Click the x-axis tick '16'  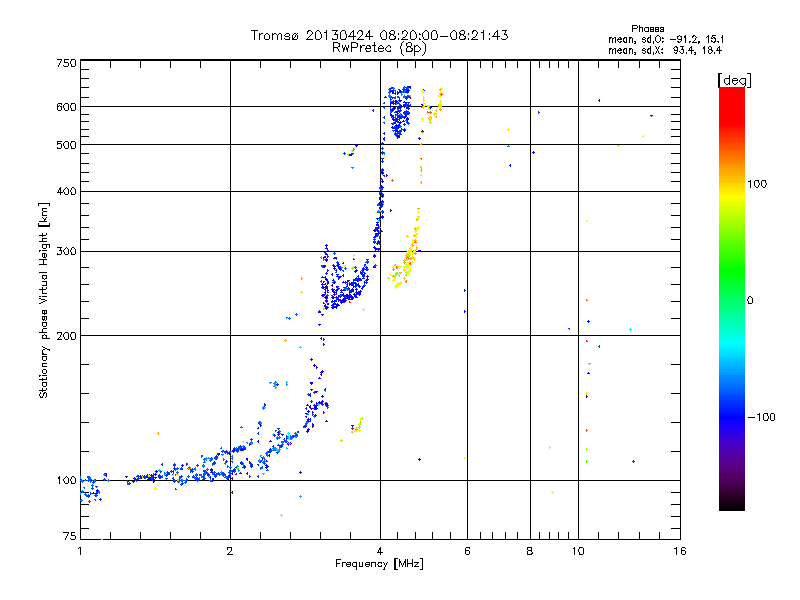680,551
